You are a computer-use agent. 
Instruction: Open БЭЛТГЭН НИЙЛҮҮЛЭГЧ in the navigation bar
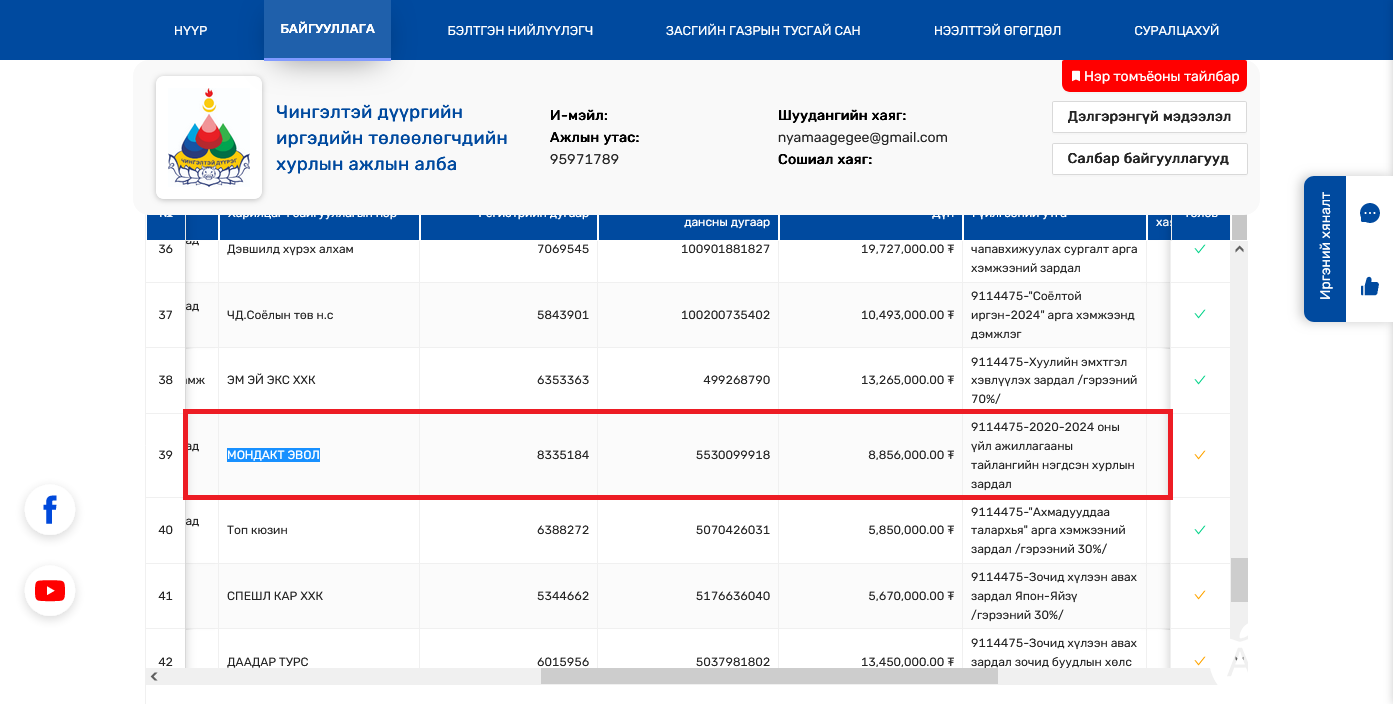(x=520, y=30)
